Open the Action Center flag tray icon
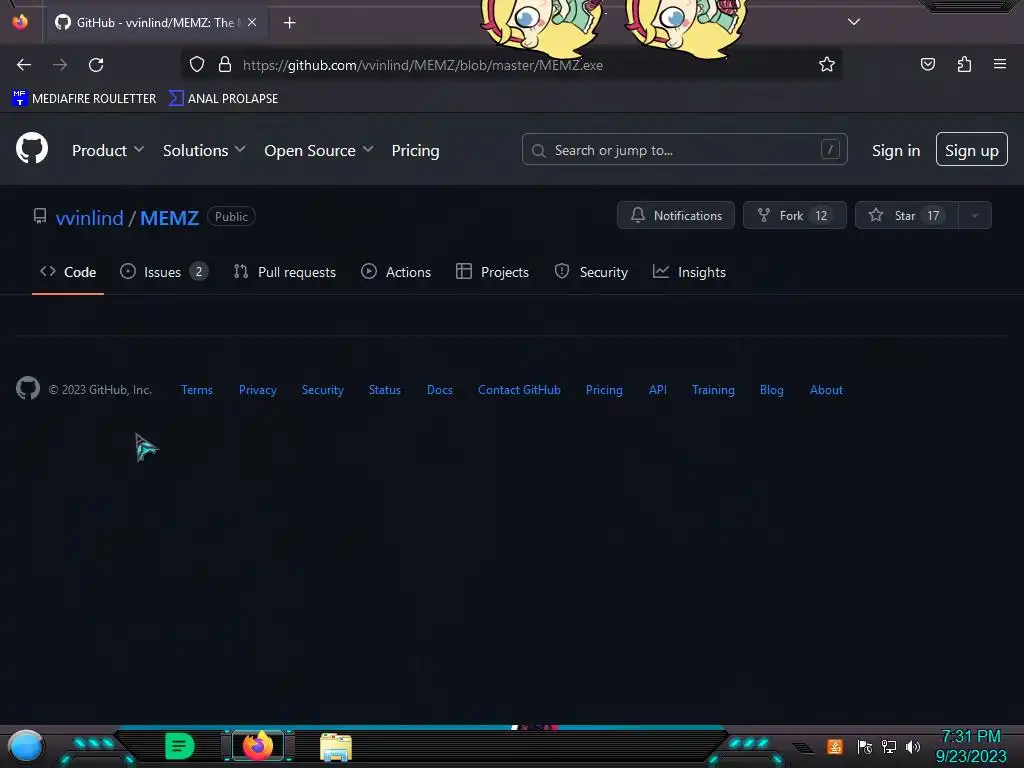The image size is (1024, 768). click(865, 746)
